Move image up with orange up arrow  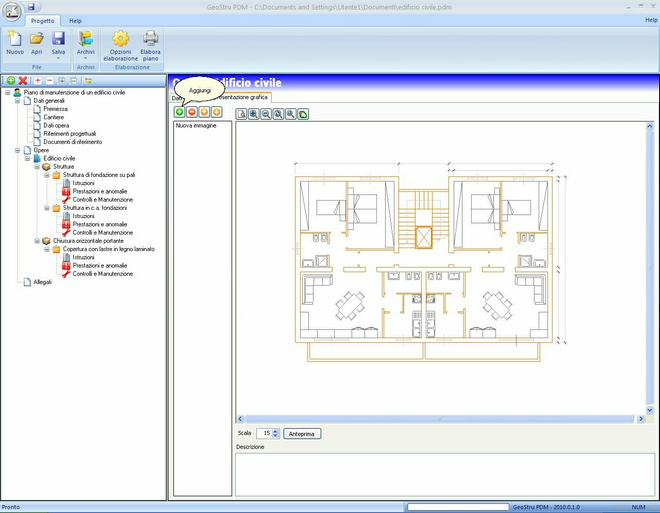tap(204, 112)
